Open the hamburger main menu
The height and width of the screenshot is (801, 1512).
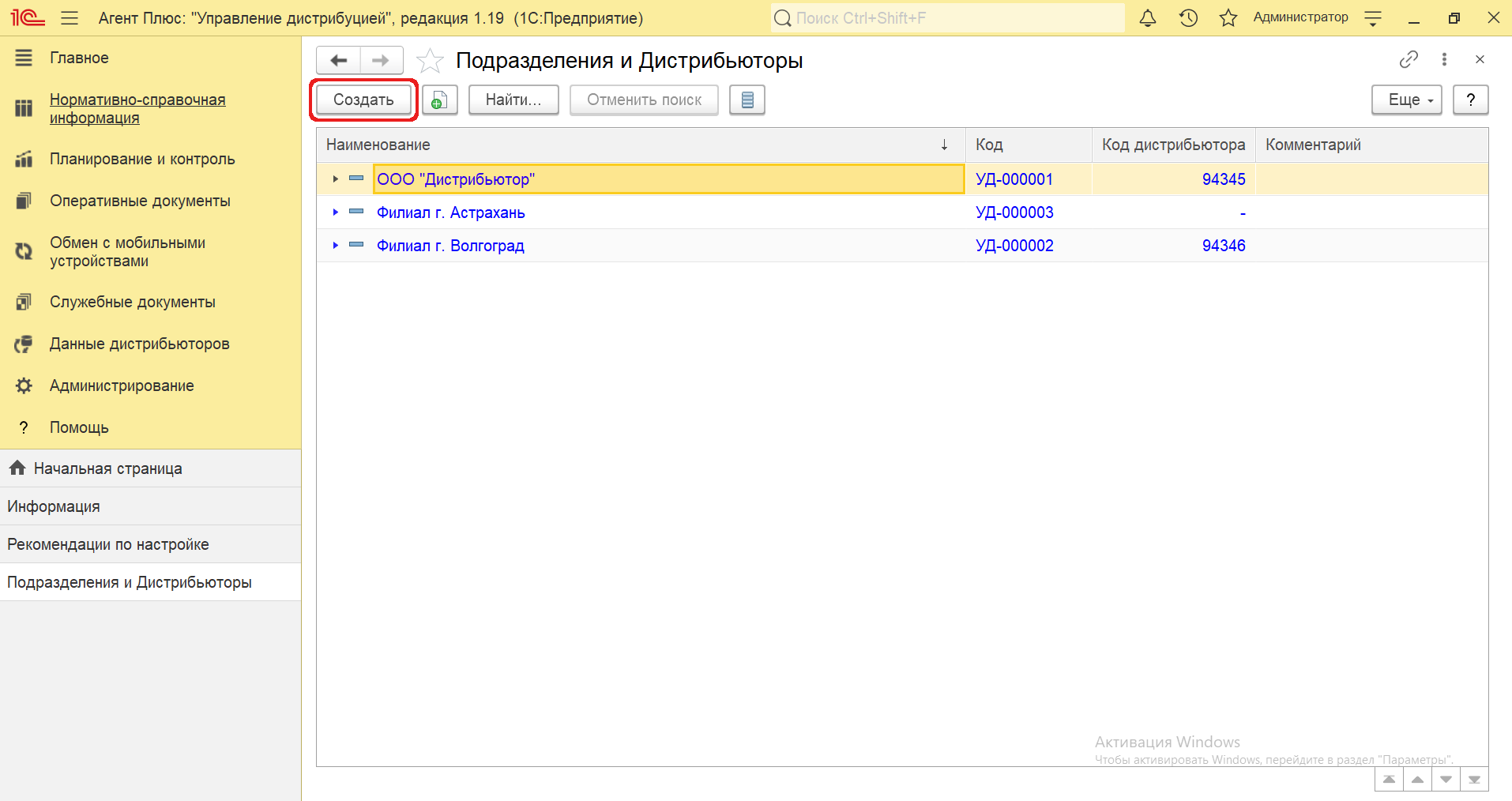[x=70, y=18]
